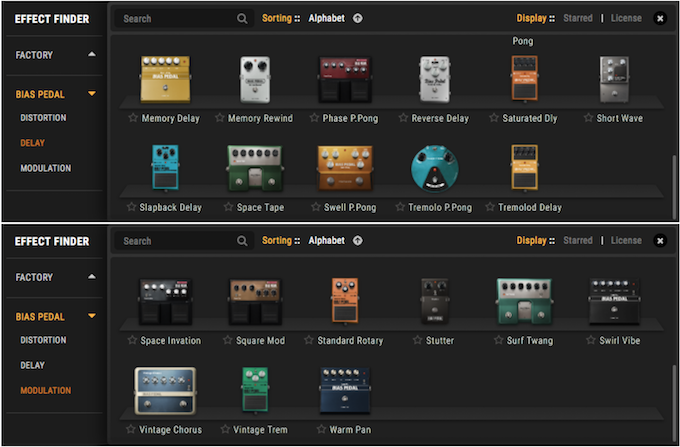Select the Tremolod Delay pedal image

click(525, 167)
